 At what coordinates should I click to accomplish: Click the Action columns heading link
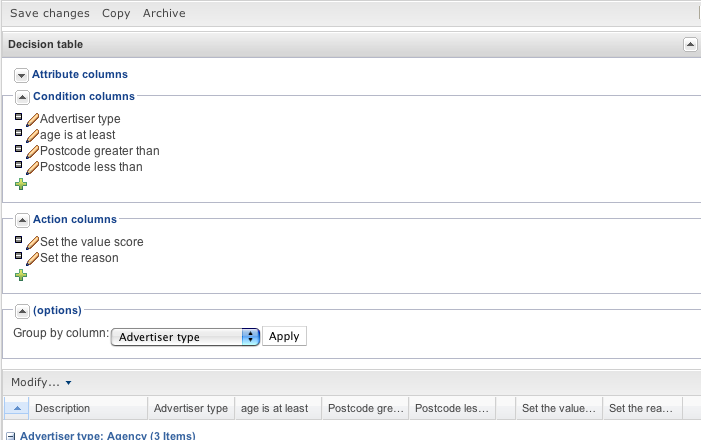(75, 219)
